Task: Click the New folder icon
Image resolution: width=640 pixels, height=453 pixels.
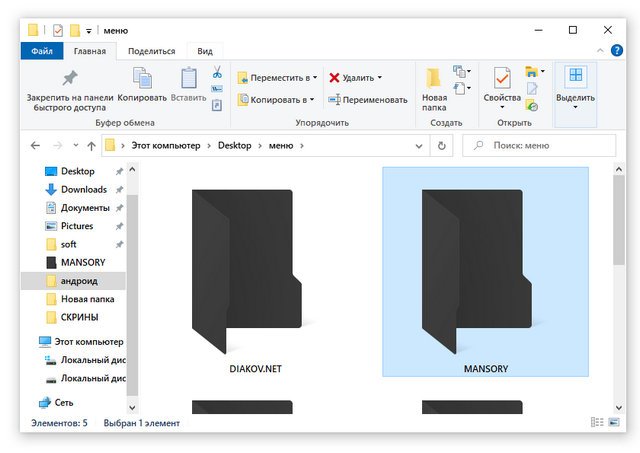Action: [433, 78]
